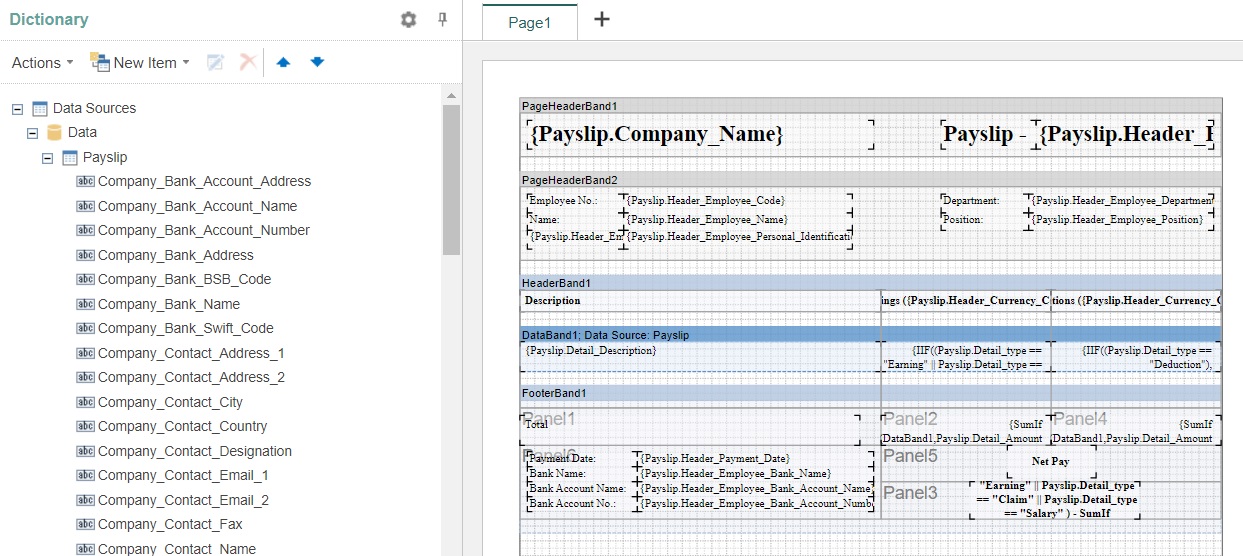Switch to the Page1 tab

530,22
